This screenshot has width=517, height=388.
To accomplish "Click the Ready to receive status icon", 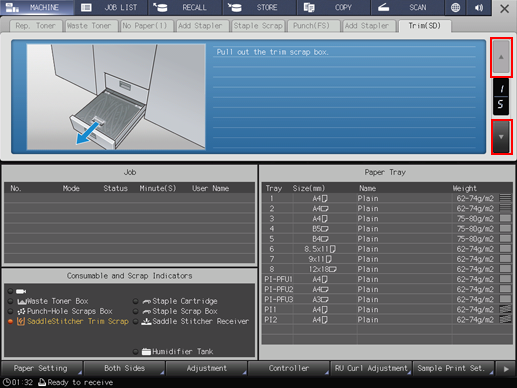I will pos(42,382).
